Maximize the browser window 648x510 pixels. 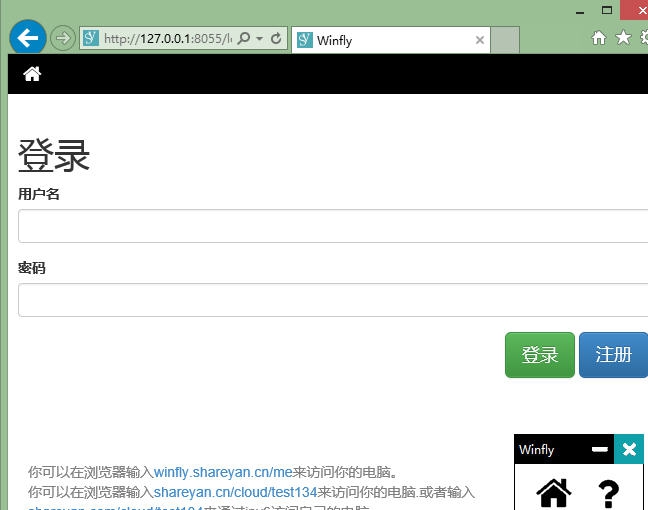click(x=607, y=10)
